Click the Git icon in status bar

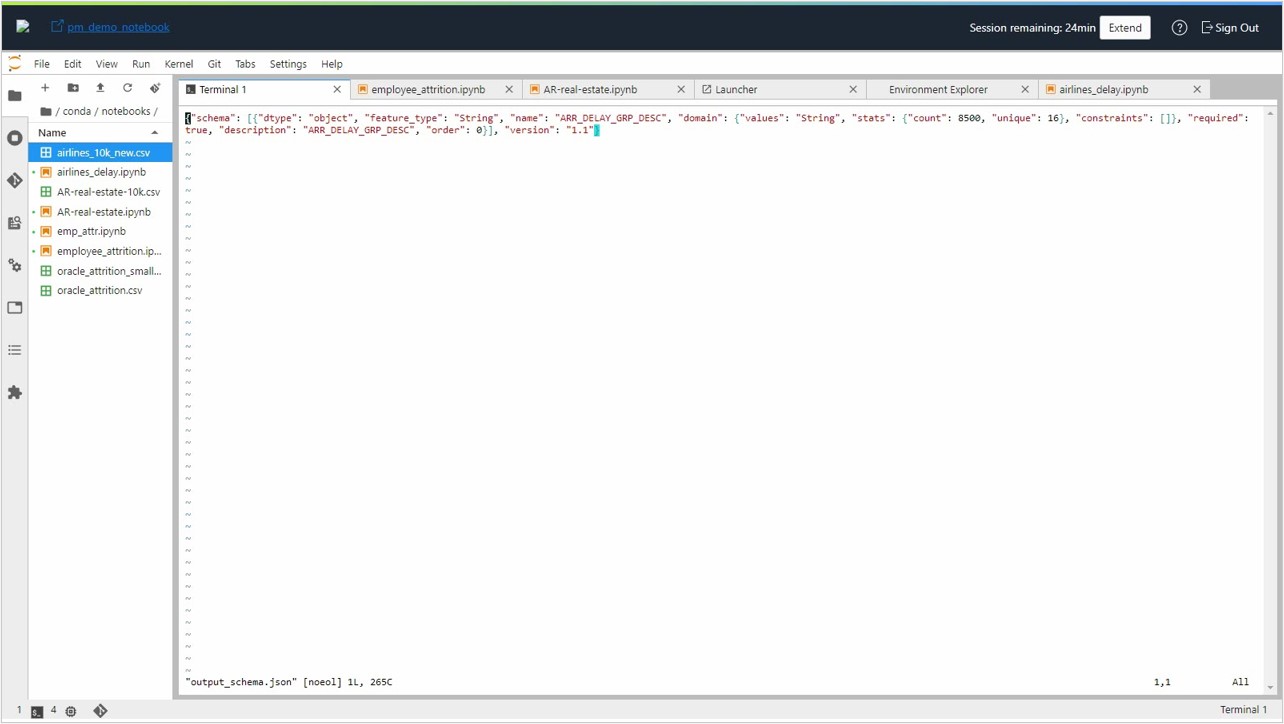(101, 711)
